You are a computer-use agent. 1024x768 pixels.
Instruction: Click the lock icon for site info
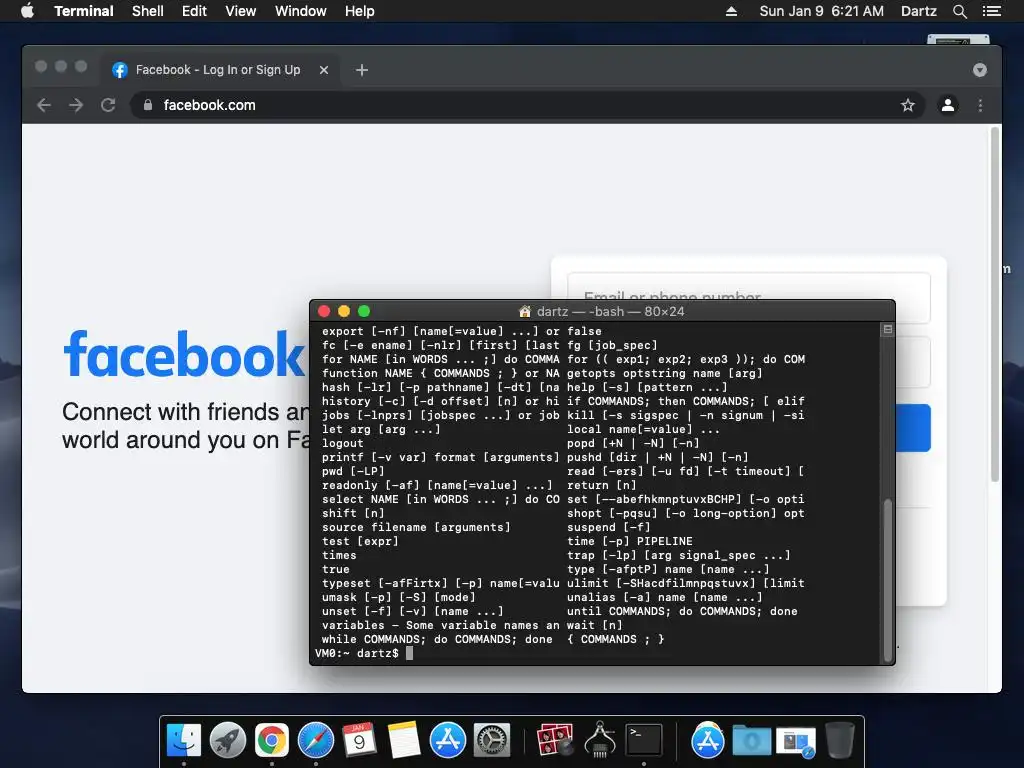click(148, 104)
